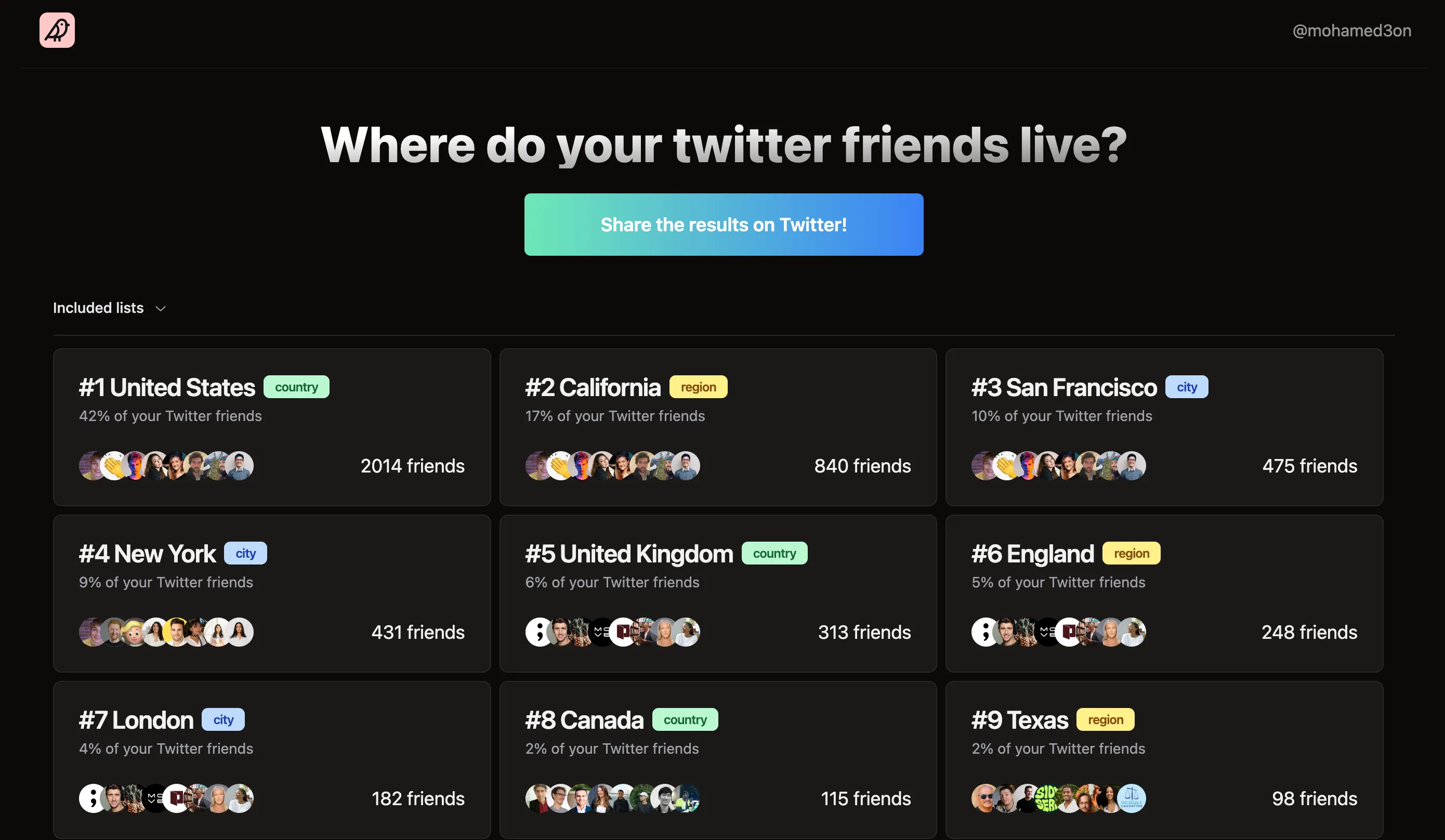Click the city tag next to San Francisco
Screen dimensions: 1445x840
tap(1186, 386)
